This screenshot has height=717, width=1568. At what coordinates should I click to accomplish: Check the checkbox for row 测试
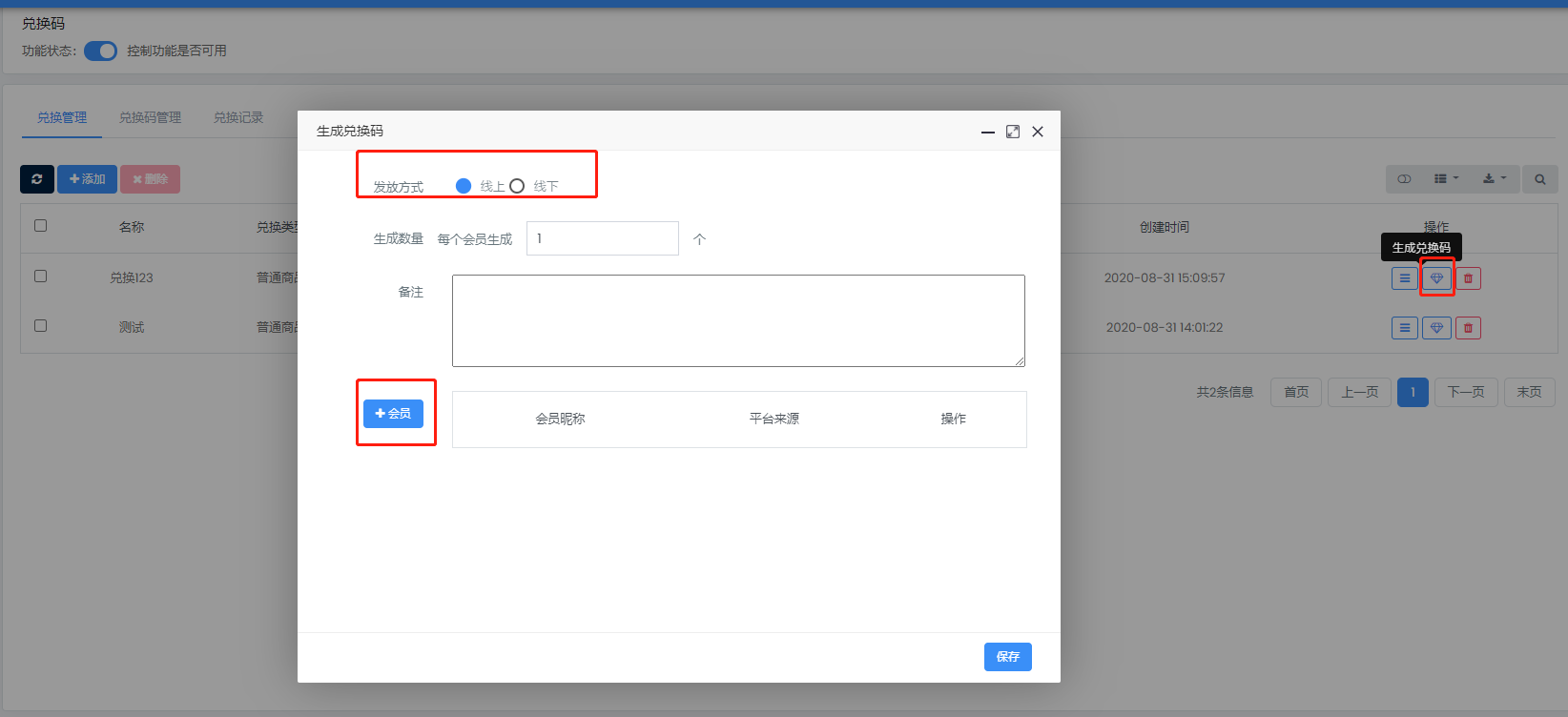tap(40, 325)
